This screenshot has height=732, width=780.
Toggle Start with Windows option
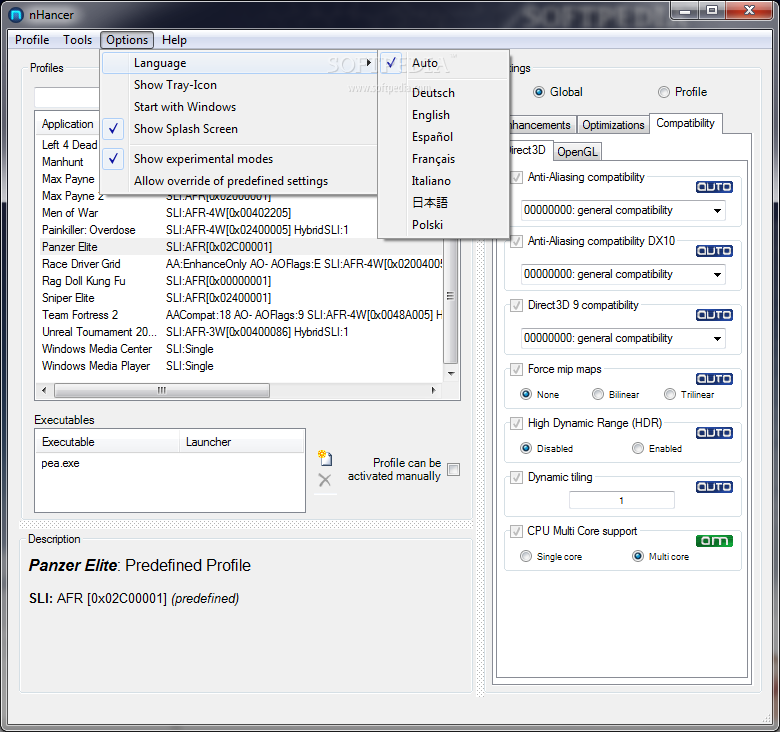pos(239,107)
